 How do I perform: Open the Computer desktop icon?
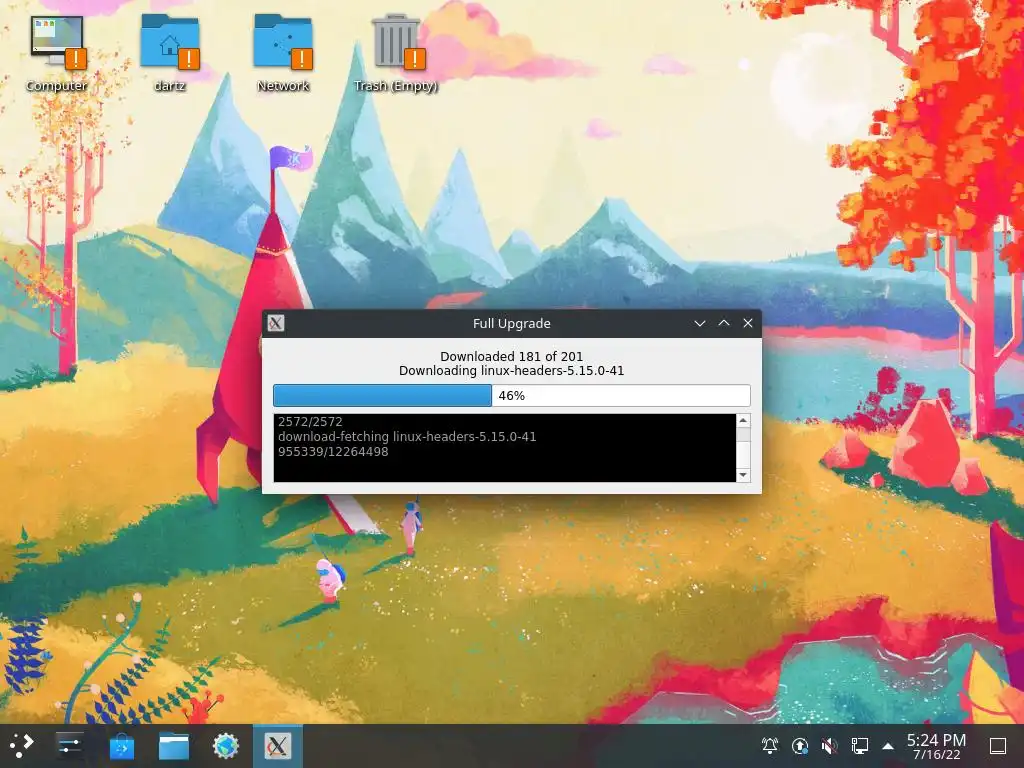[x=57, y=54]
